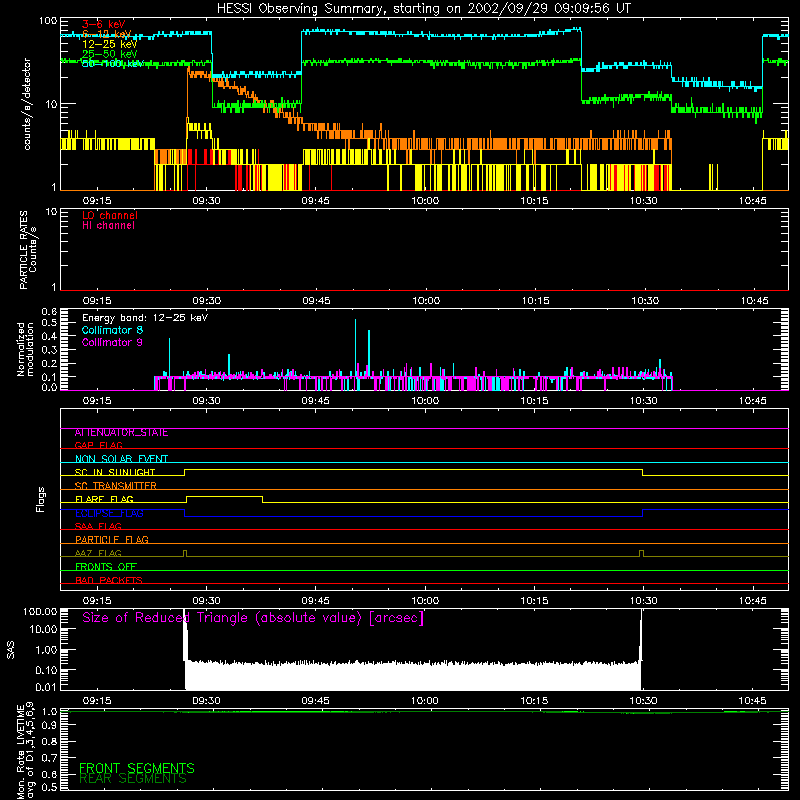Click the Flags vertical axis label
The height and width of the screenshot is (800, 800).
tap(41, 499)
